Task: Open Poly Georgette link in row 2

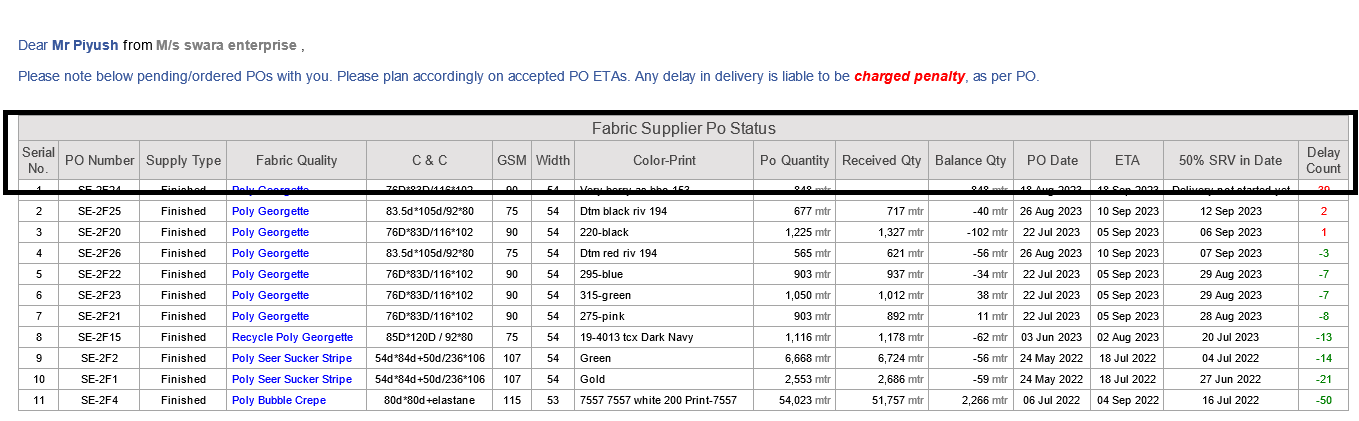Action: click(270, 211)
